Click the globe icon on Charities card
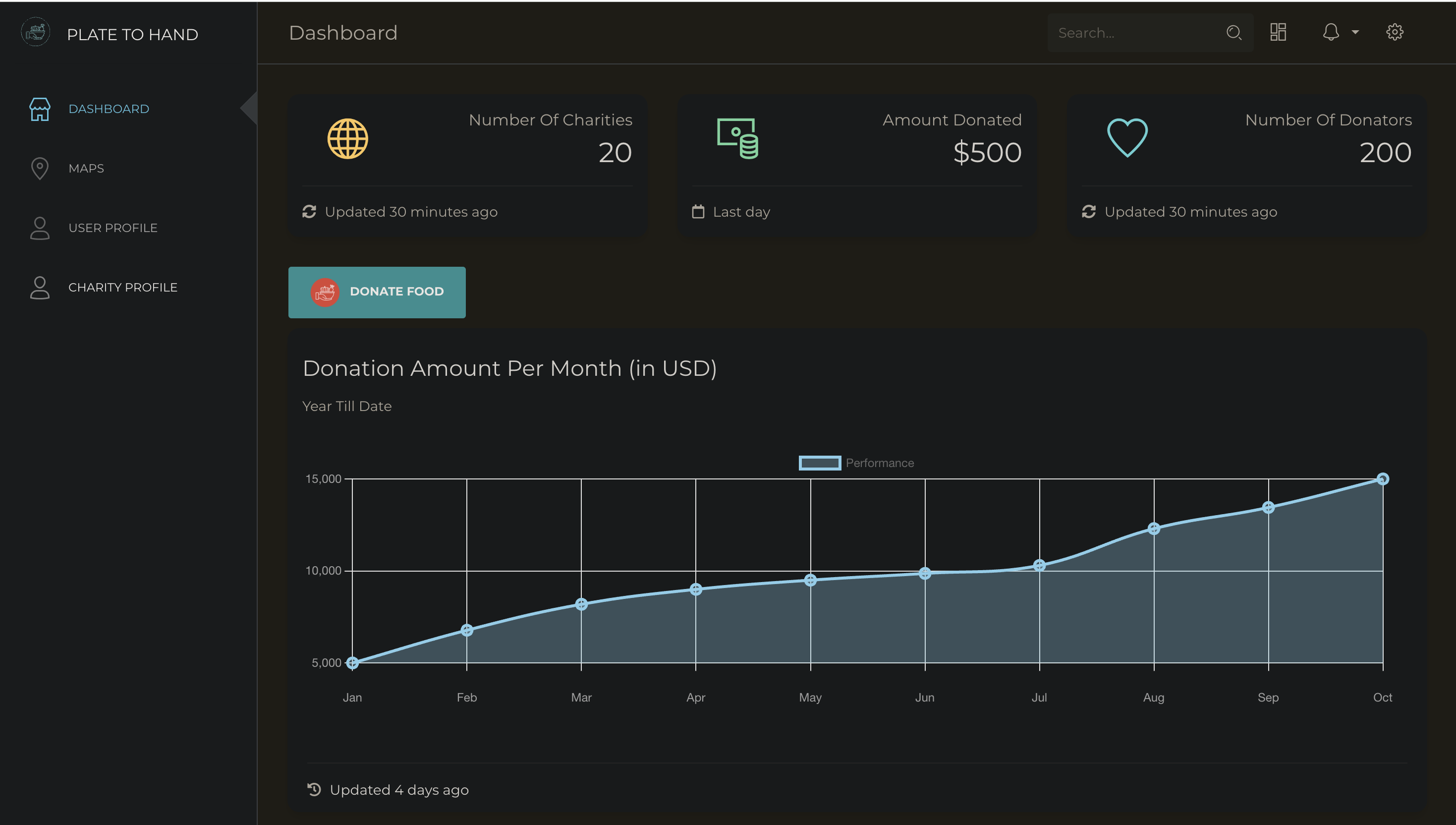The width and height of the screenshot is (1456, 825). [x=348, y=139]
